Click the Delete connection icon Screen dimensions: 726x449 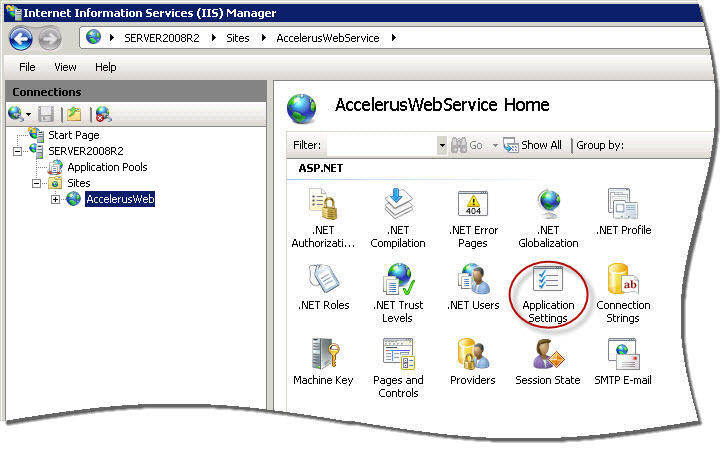103,114
